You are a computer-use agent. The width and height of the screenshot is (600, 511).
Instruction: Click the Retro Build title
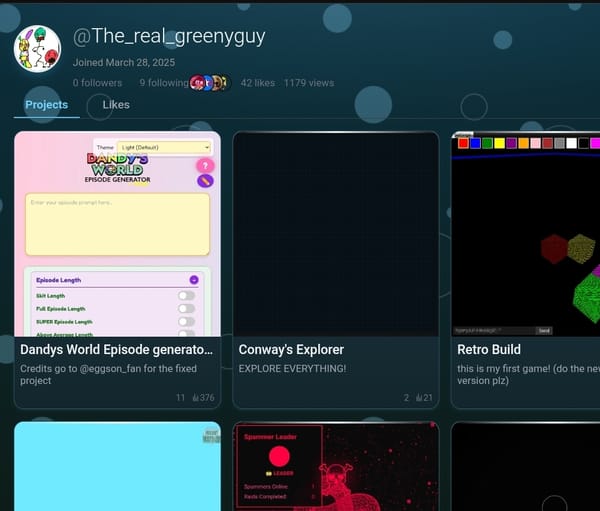click(489, 349)
